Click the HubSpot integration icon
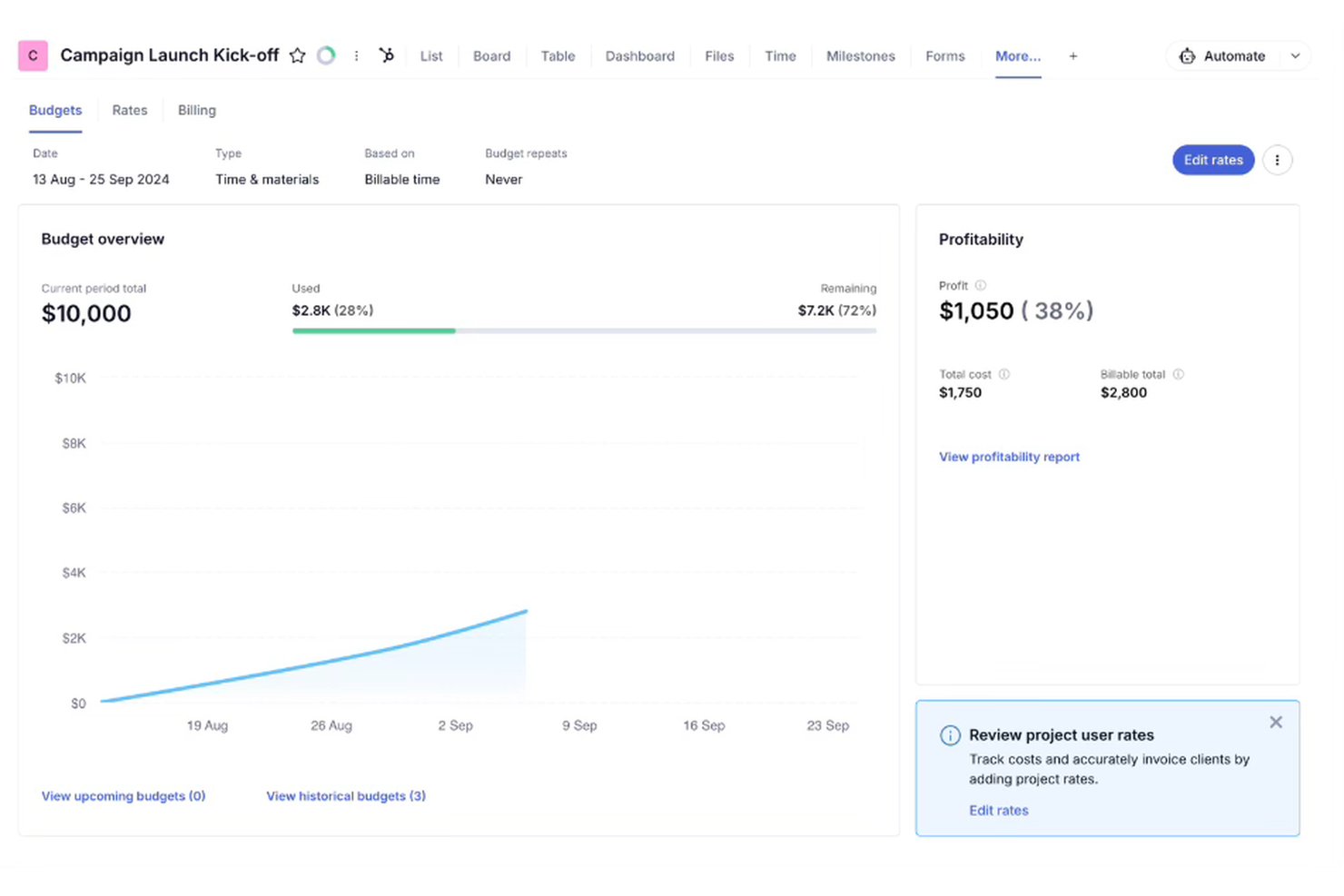 tap(387, 55)
